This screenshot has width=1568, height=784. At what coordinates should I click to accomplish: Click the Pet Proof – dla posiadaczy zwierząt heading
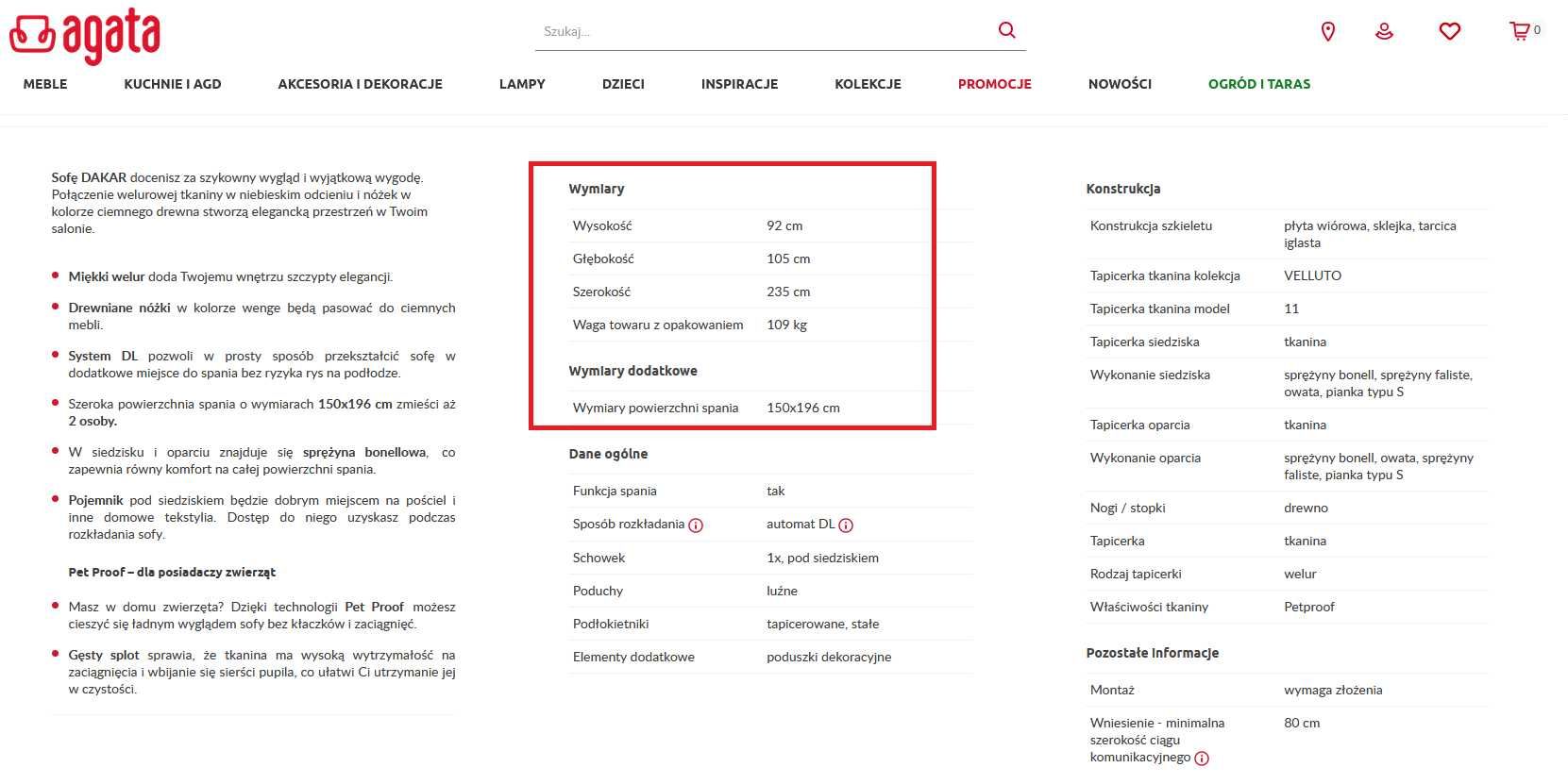coord(172,572)
